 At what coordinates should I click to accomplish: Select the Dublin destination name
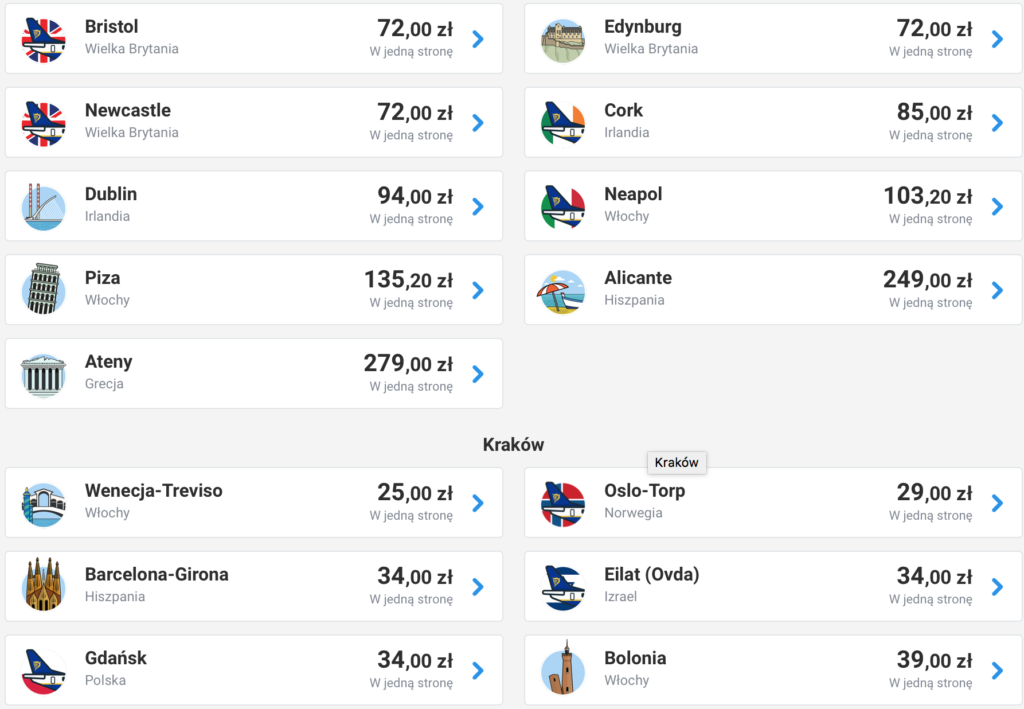tap(111, 194)
